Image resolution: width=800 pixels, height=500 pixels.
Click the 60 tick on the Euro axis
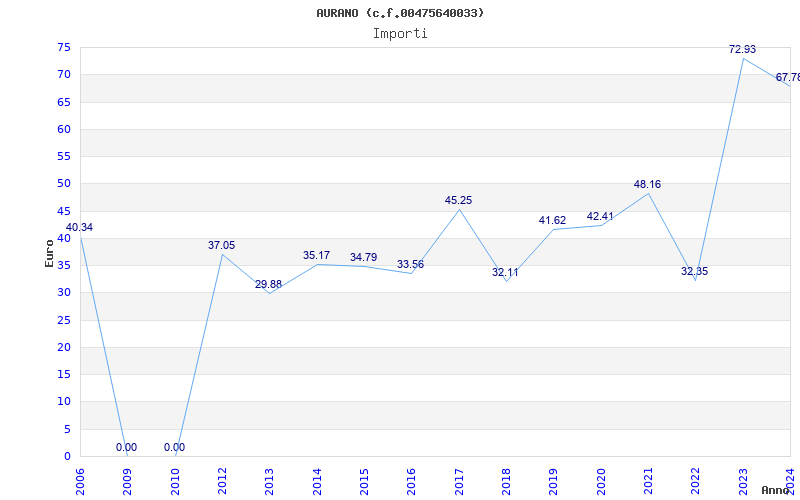tap(64, 129)
